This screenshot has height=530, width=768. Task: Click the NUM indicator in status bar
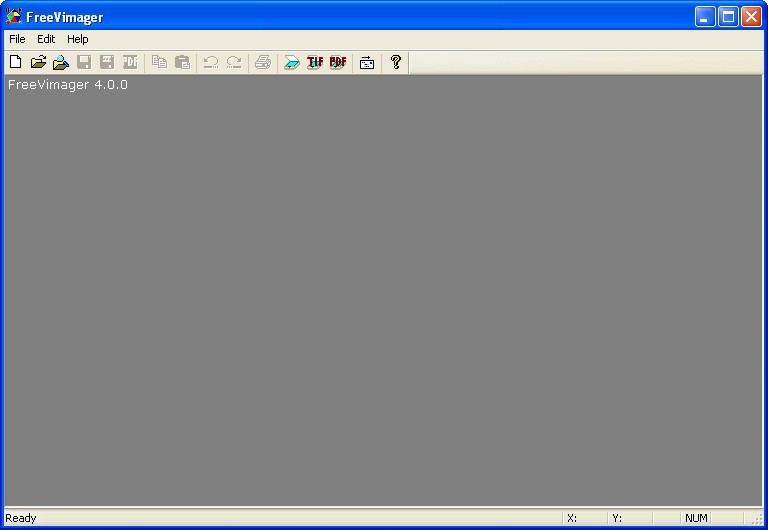pyautogui.click(x=696, y=518)
